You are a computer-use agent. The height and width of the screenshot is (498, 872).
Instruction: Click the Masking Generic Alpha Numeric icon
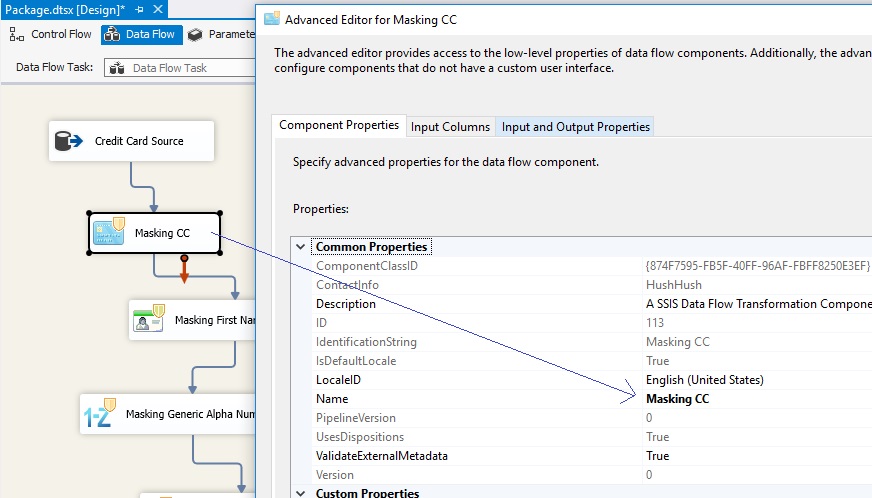click(x=100, y=413)
